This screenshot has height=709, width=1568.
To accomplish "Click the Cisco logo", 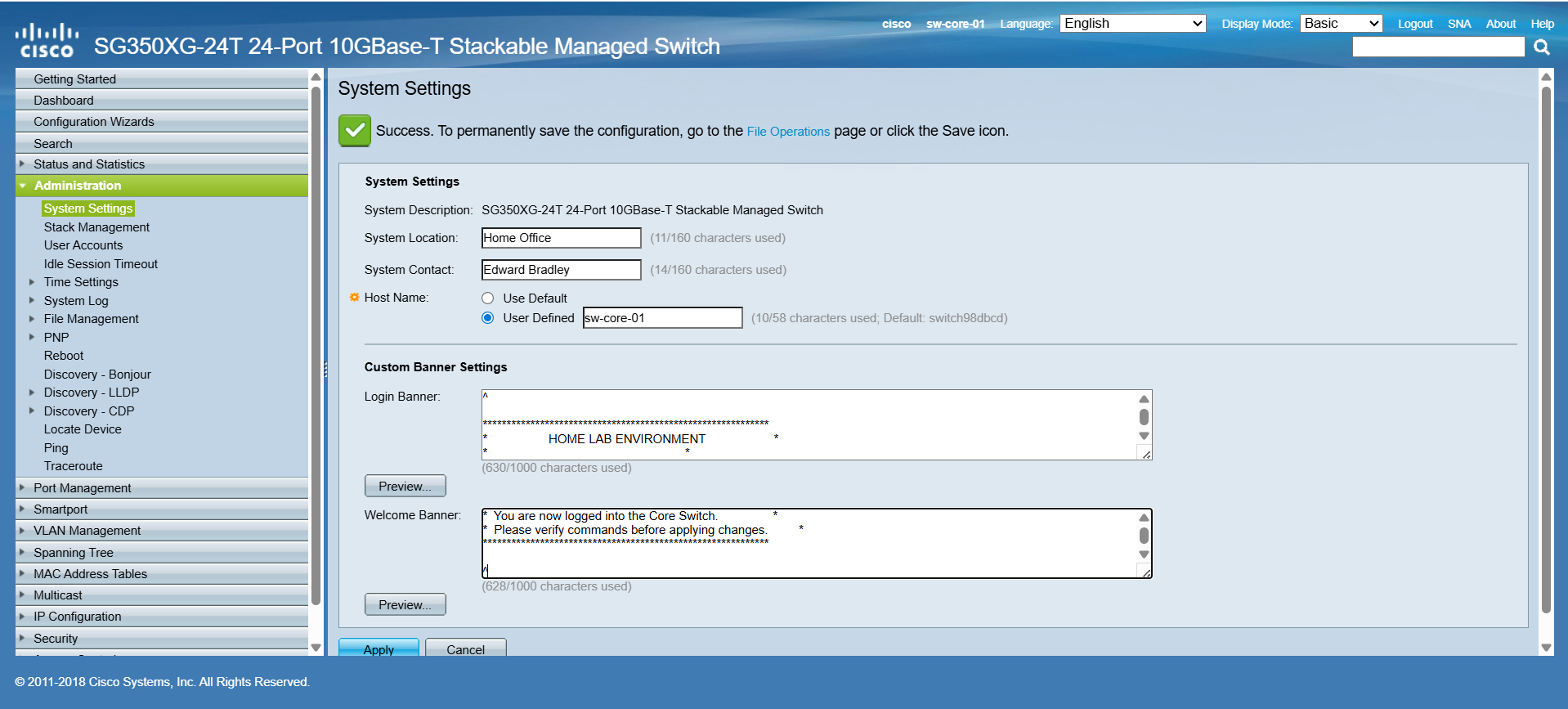I will point(47,41).
